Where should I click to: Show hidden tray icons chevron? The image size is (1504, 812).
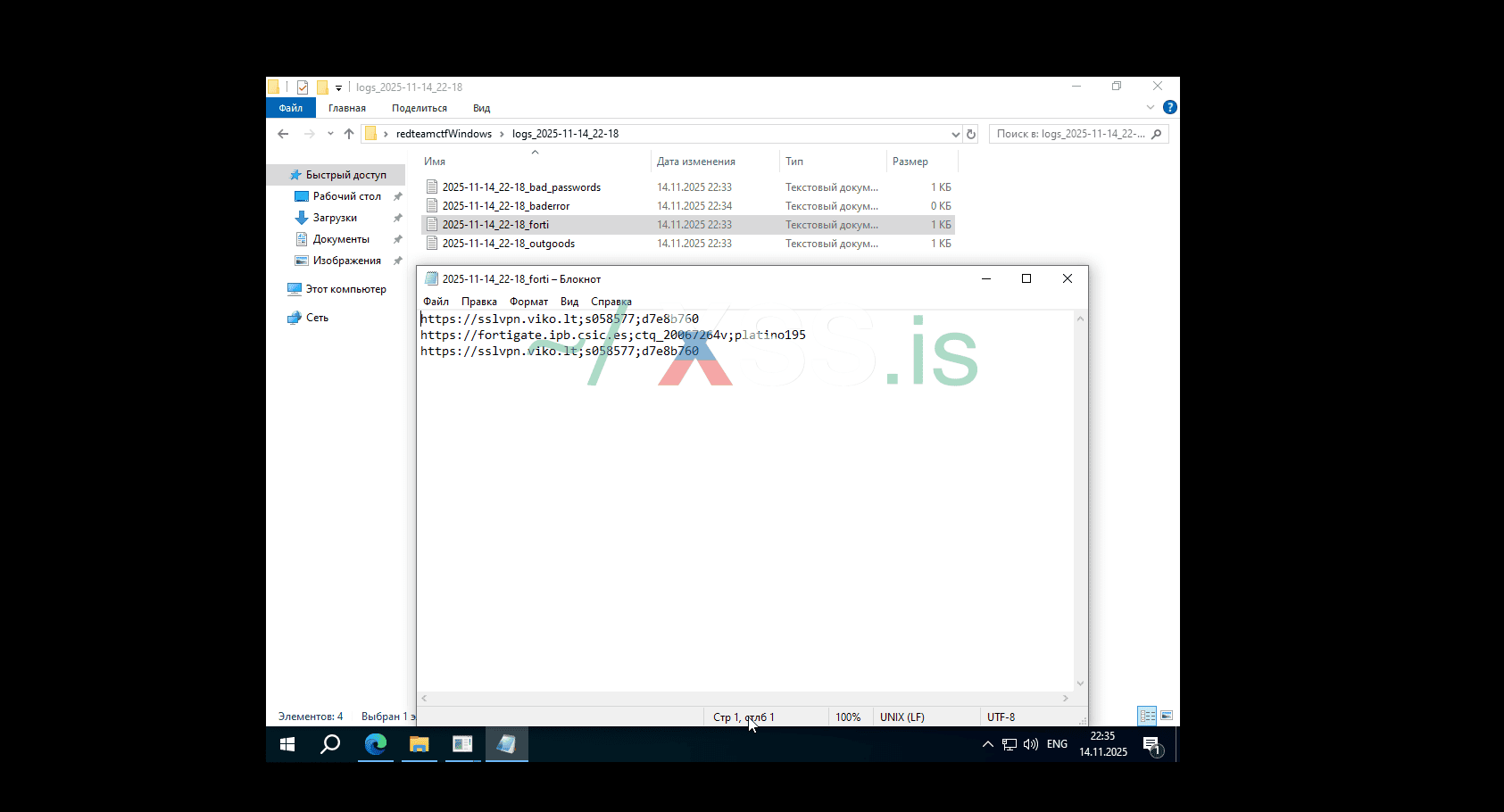click(988, 744)
